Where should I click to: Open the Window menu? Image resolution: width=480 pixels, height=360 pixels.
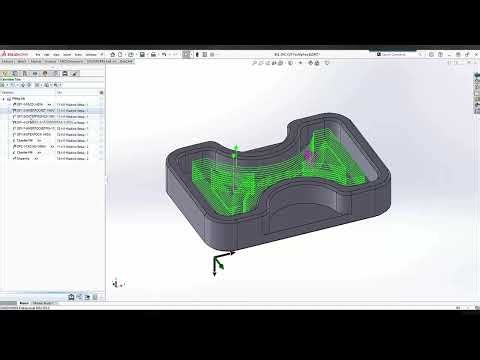[x=91, y=54]
